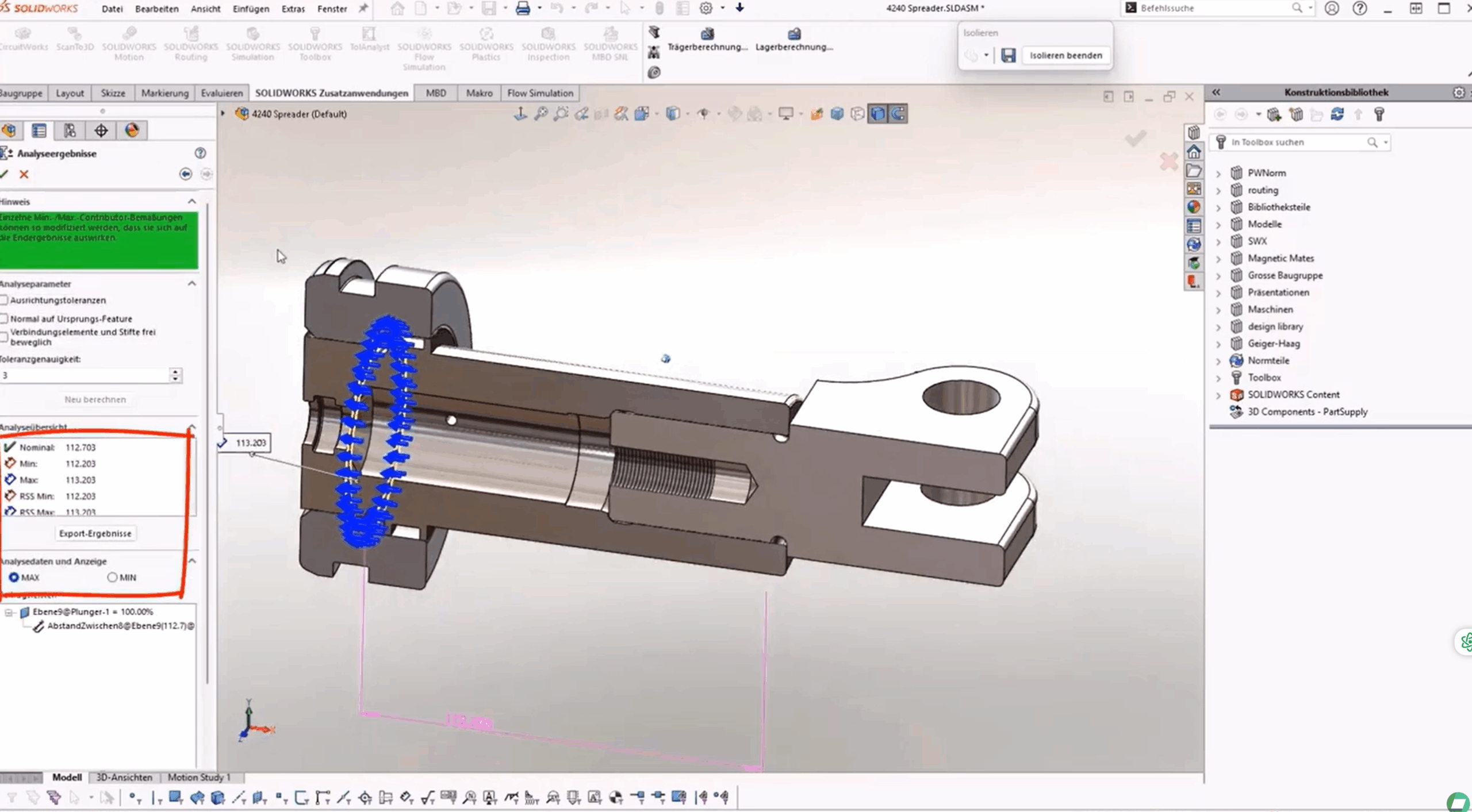Select the MIN radio button
The image size is (1472, 812).
[x=112, y=577]
